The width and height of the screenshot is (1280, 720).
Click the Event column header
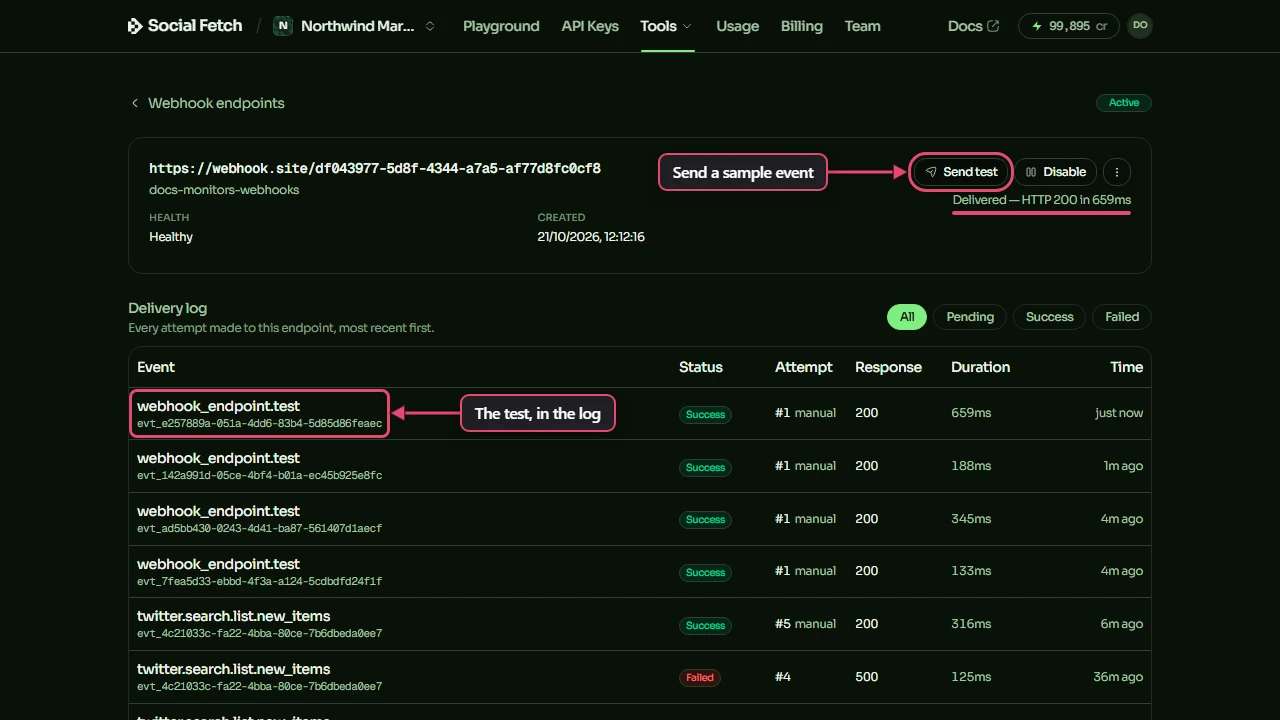click(x=156, y=367)
